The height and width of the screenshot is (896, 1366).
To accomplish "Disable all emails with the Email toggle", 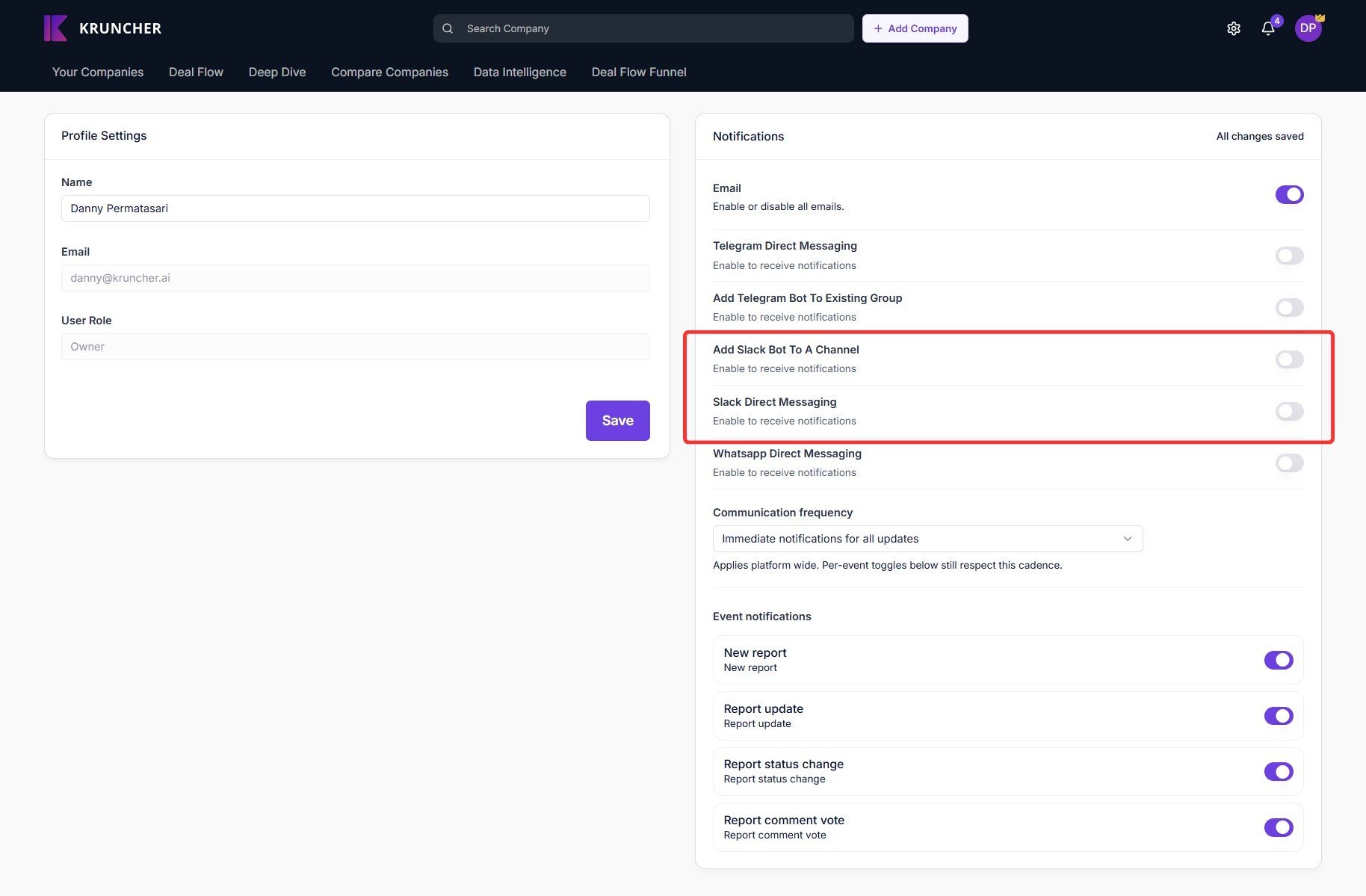I will [x=1289, y=194].
